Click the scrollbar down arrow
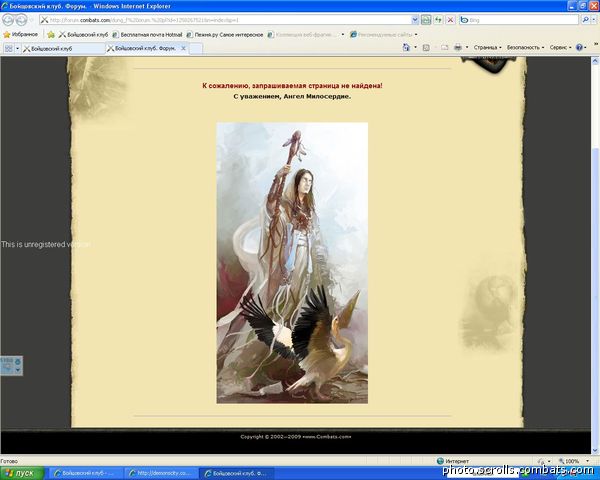Screen dimensions: 600x480 tap(595, 450)
